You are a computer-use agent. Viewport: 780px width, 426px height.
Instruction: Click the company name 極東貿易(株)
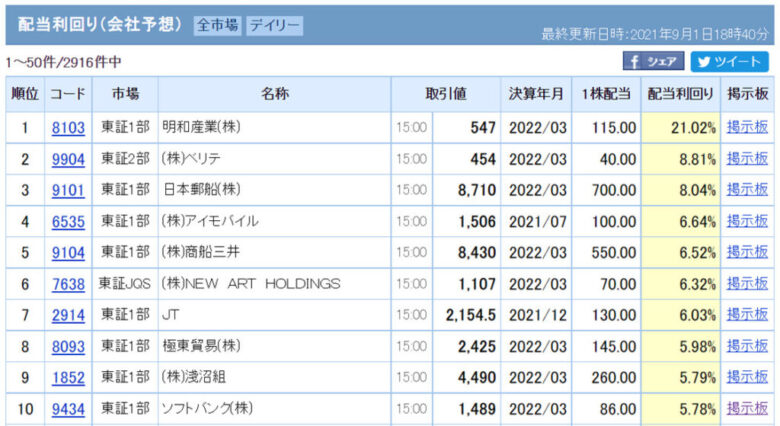click(201, 346)
